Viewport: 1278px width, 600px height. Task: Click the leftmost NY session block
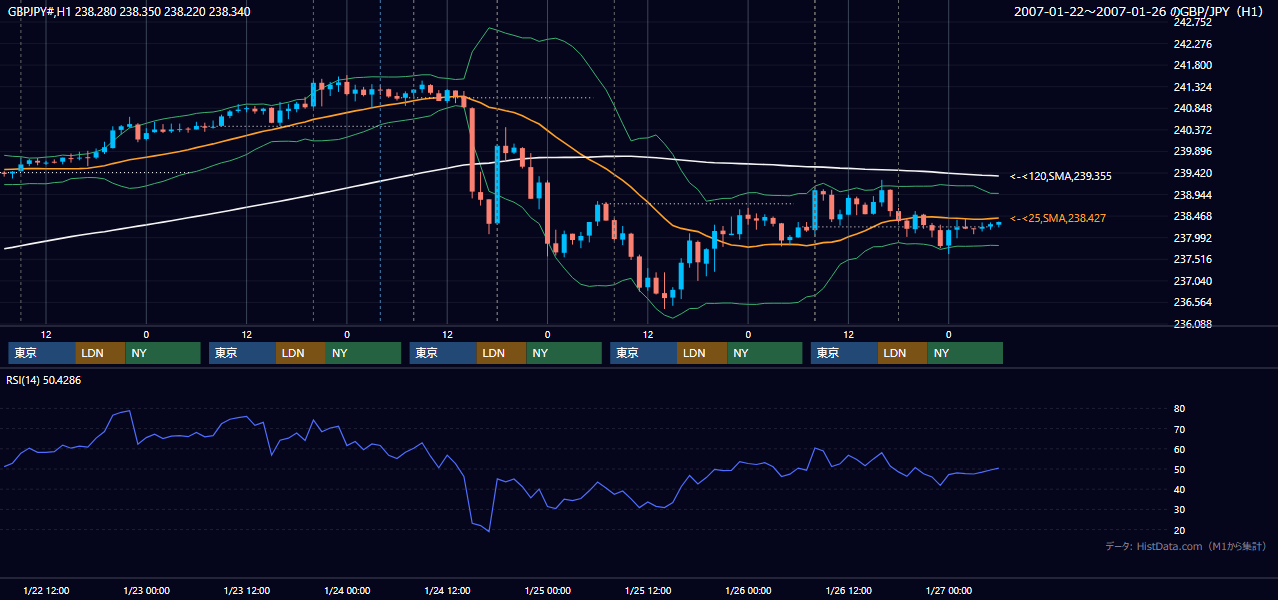163,353
